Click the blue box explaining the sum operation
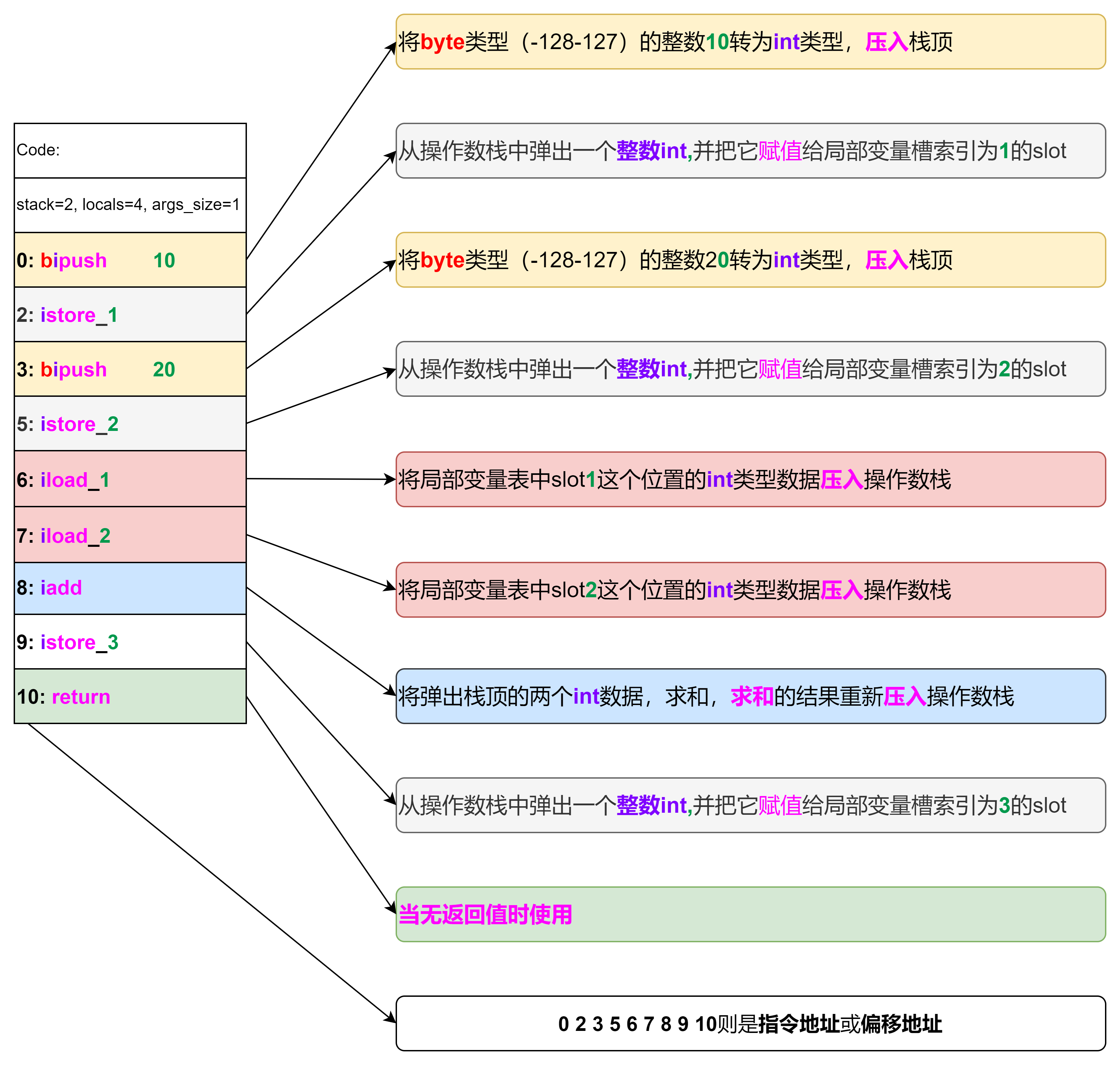Viewport: 1120px width, 1065px height. click(750, 696)
